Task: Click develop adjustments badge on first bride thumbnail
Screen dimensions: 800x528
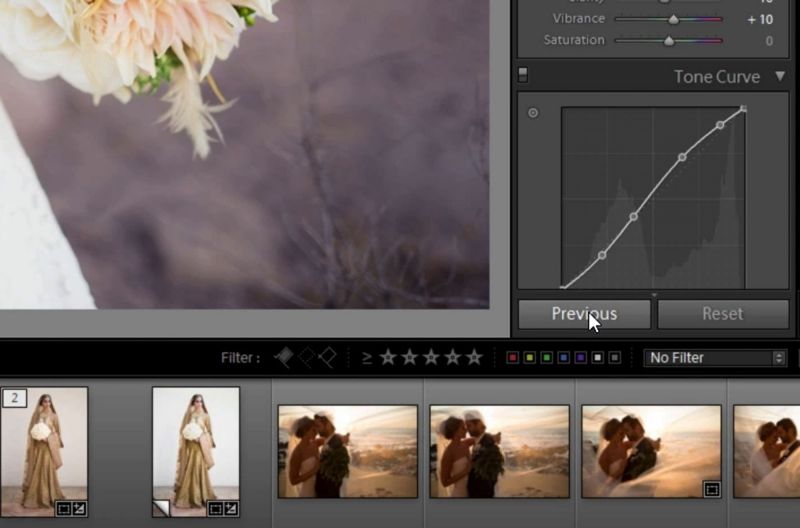Action: pos(79,509)
